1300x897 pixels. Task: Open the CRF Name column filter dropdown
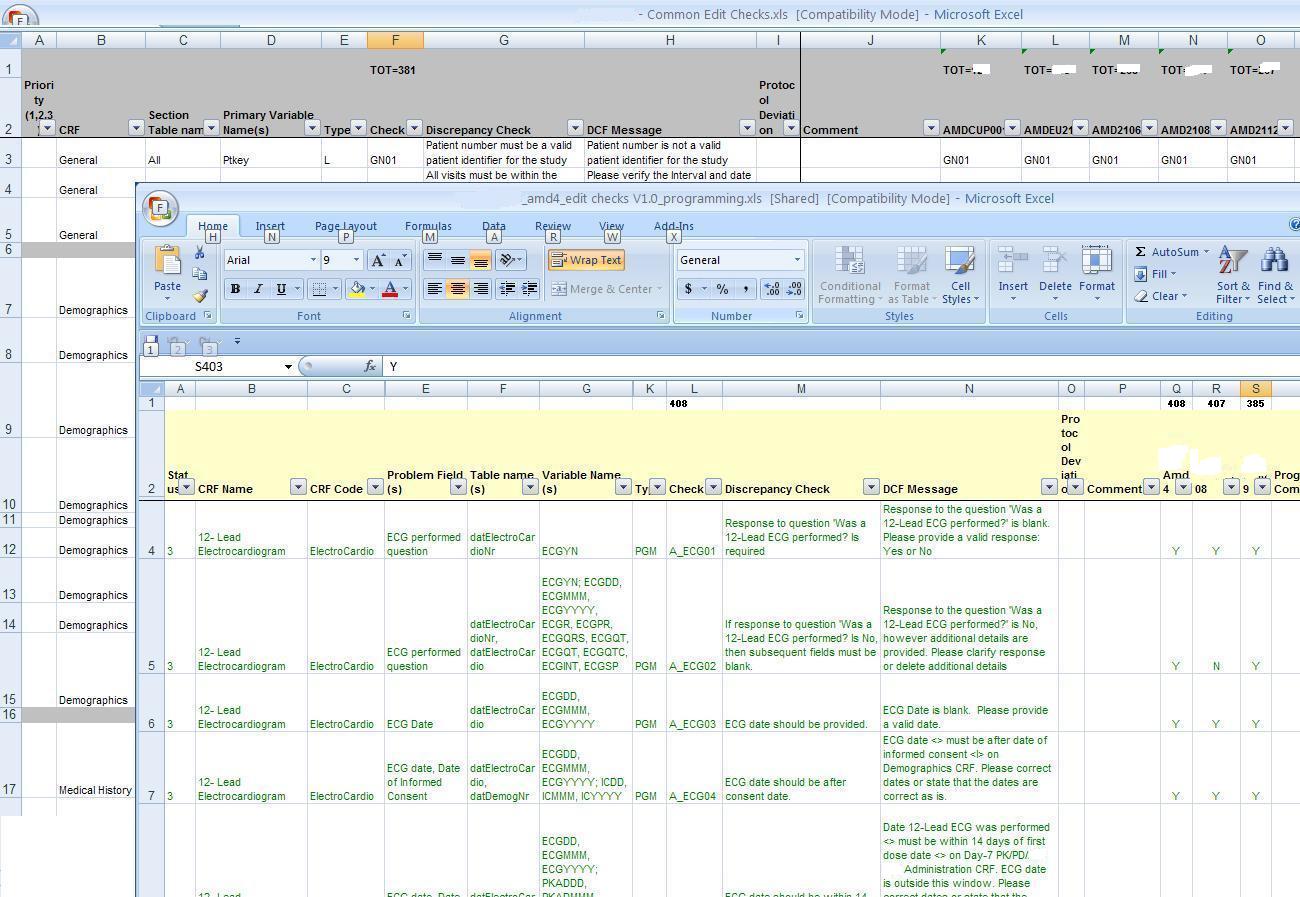[297, 487]
